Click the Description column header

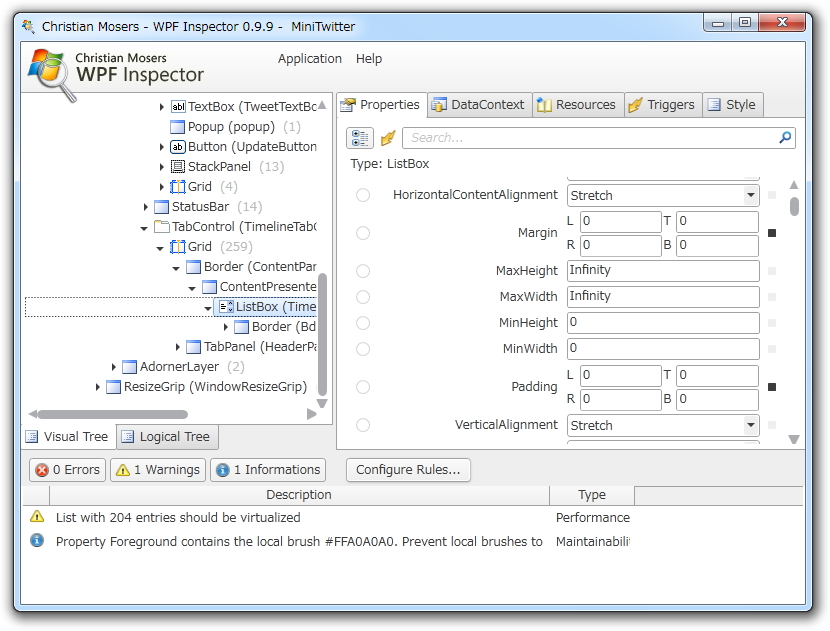click(x=299, y=495)
